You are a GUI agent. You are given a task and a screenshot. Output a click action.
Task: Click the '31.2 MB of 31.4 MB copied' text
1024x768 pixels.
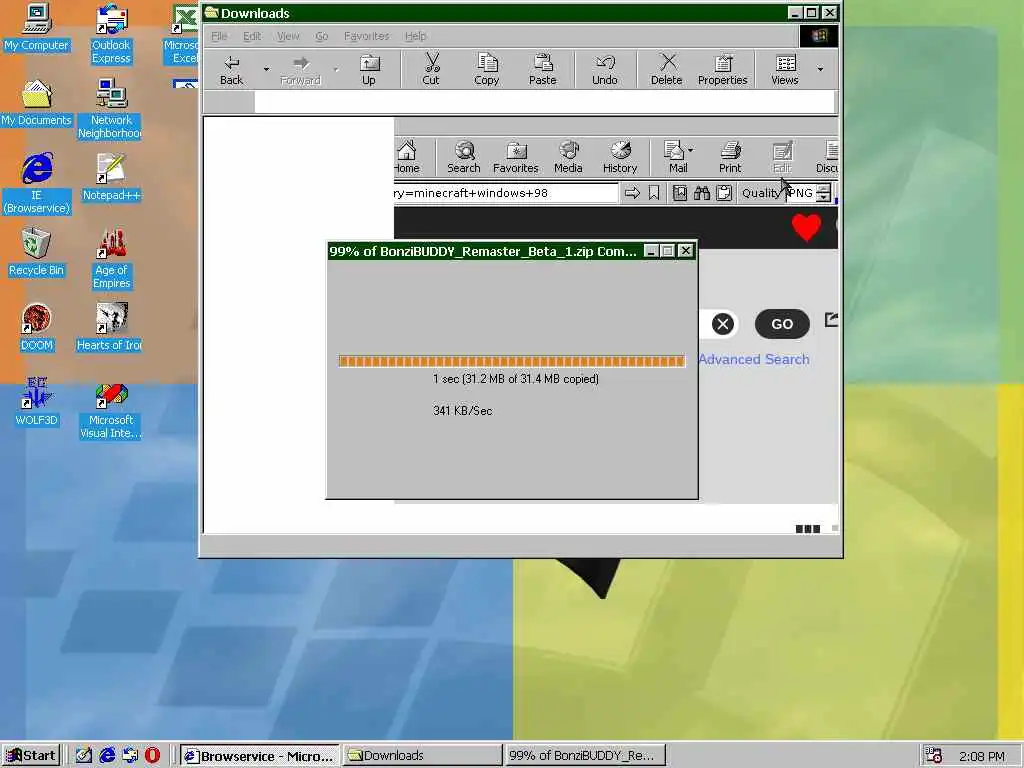pyautogui.click(x=530, y=379)
